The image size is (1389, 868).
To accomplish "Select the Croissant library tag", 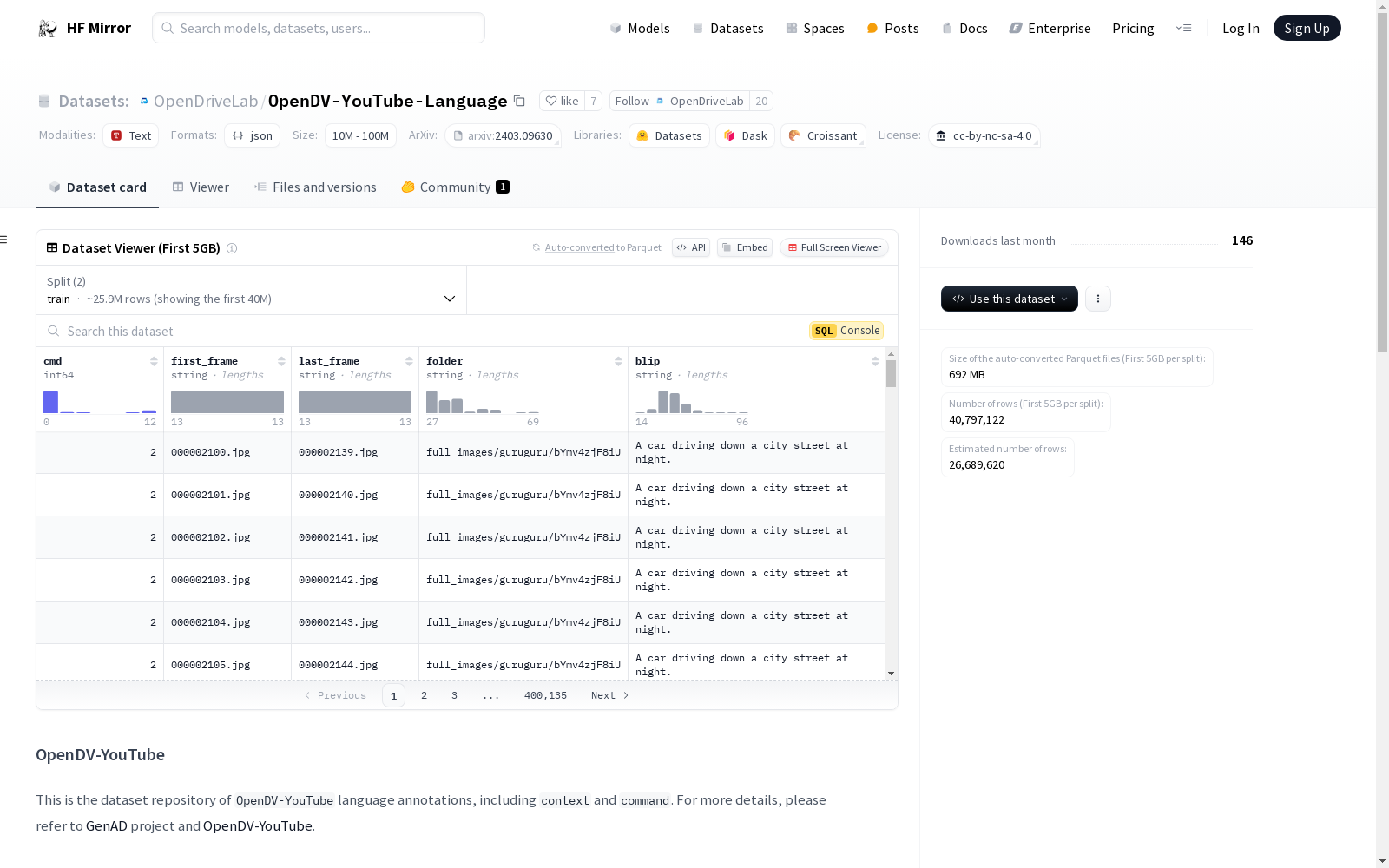I will tap(823, 135).
